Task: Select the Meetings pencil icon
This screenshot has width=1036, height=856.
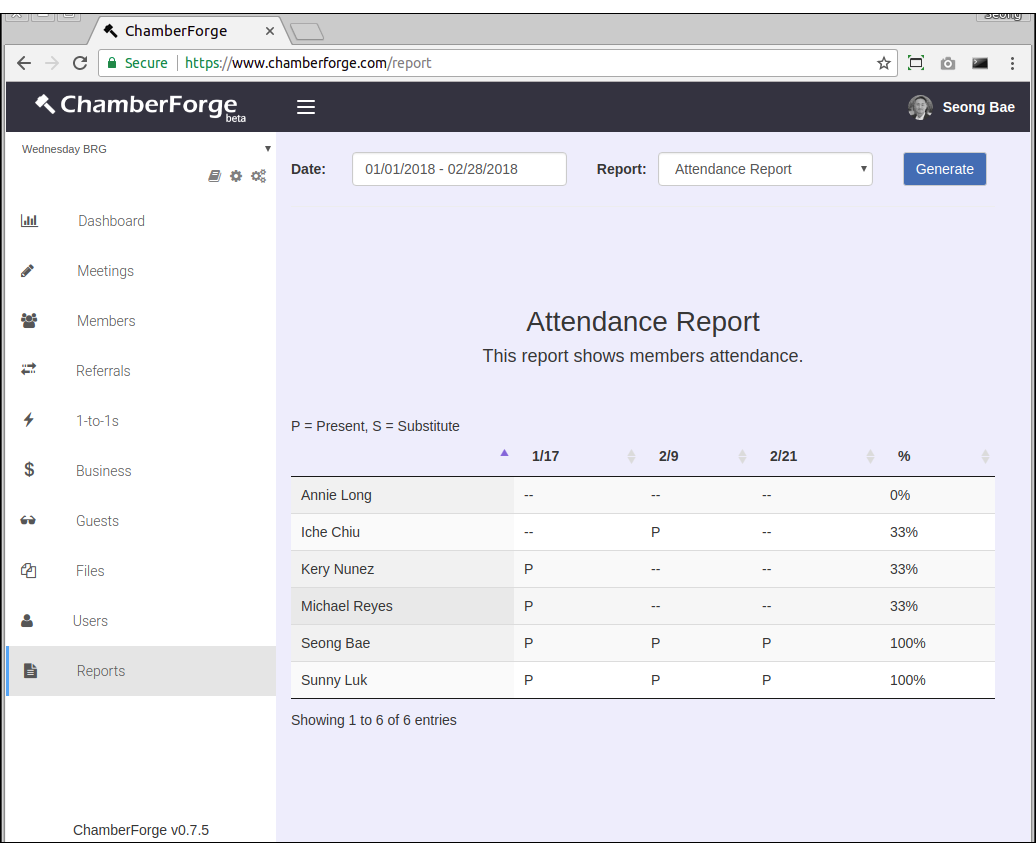Action: tap(29, 270)
